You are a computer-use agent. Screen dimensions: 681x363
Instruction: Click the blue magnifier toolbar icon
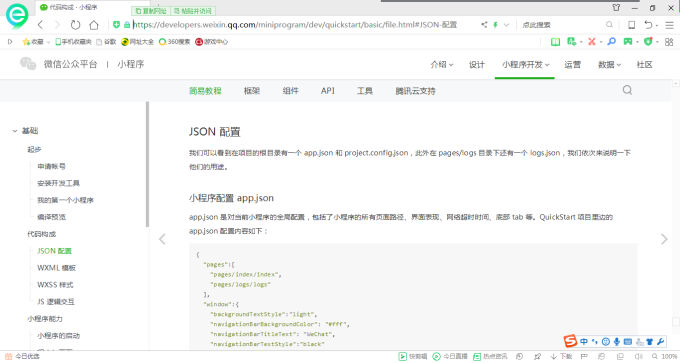(612, 42)
